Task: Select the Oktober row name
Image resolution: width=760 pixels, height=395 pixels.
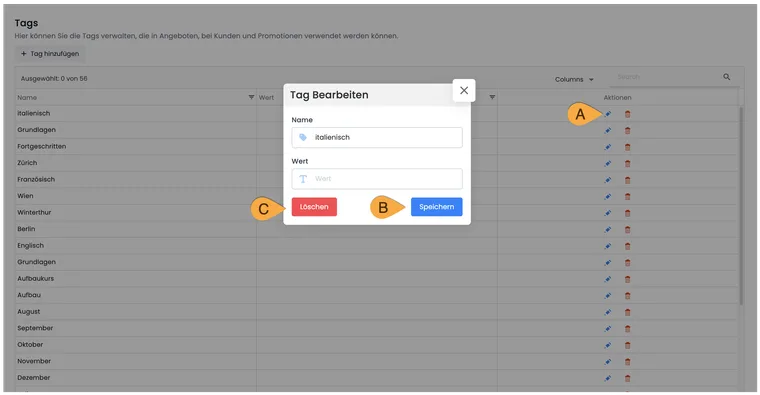Action: tap(30, 345)
